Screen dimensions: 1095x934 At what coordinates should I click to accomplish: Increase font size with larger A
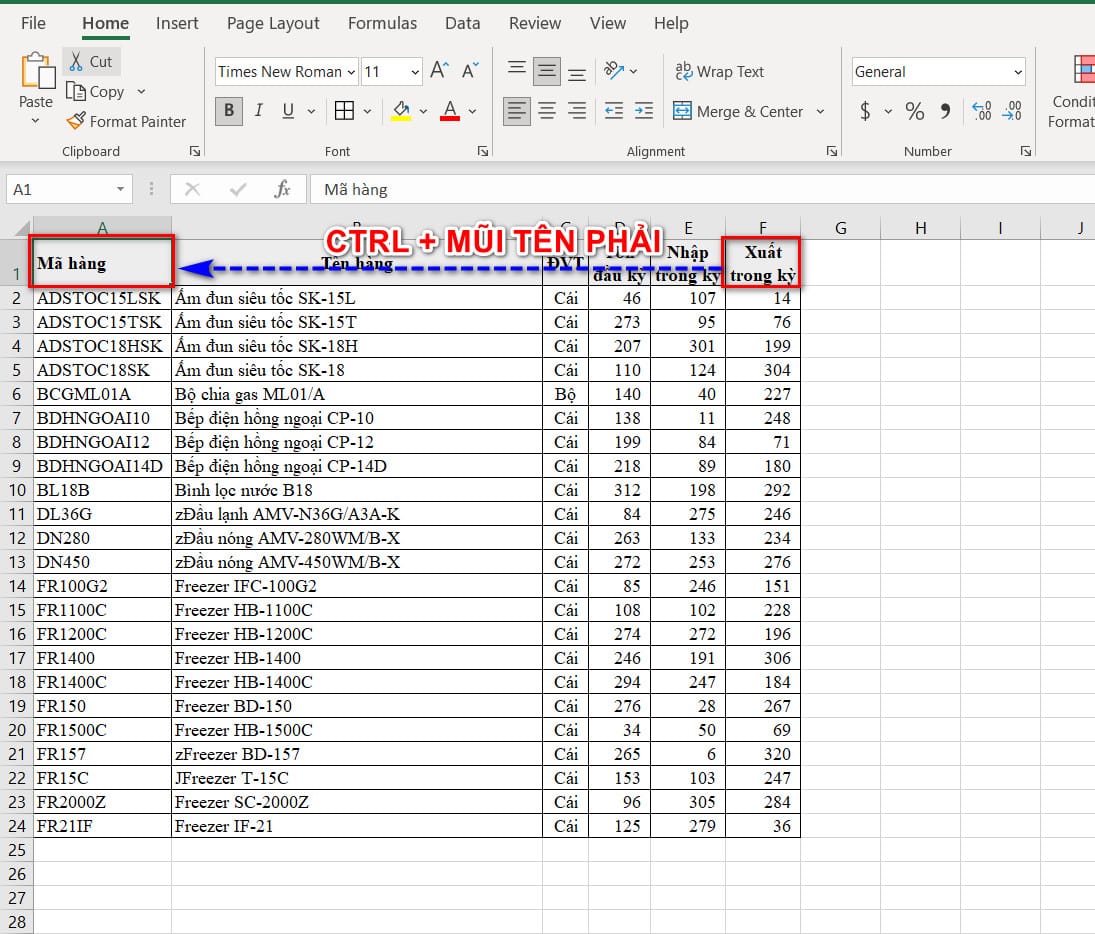pyautogui.click(x=439, y=71)
